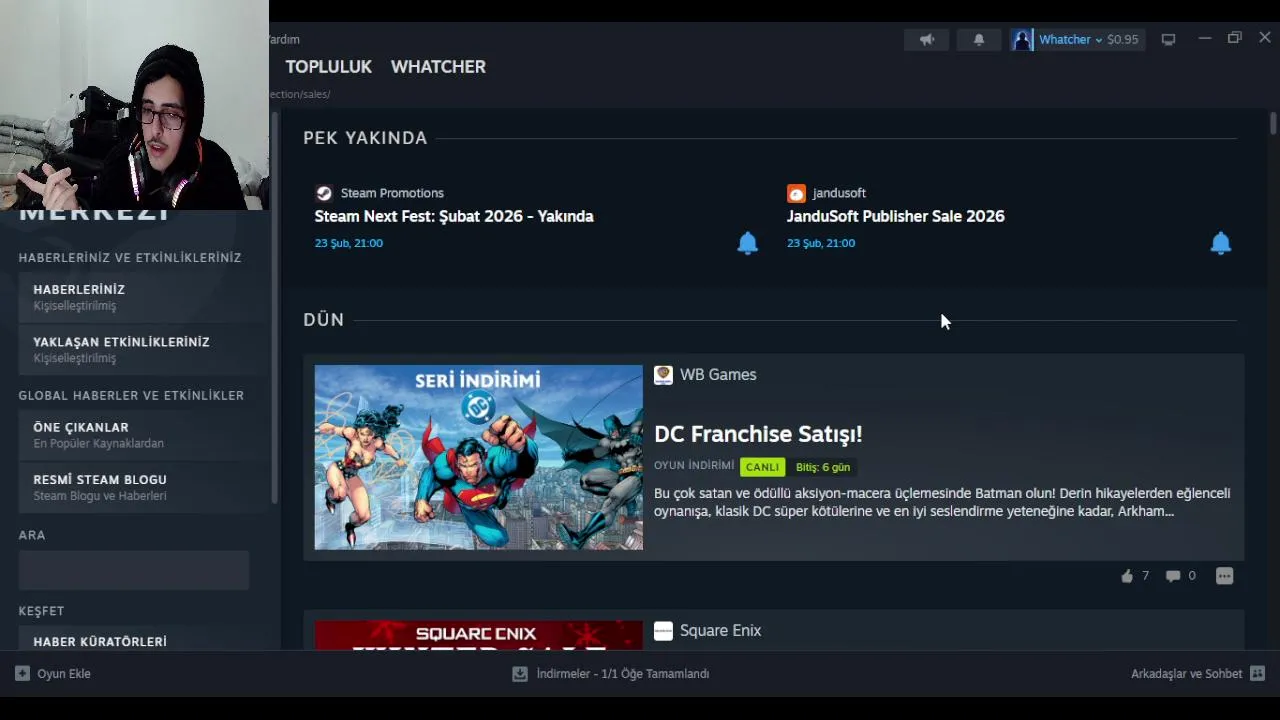
Task: Click the sidebar vertical scrollbar
Action: click(275, 308)
